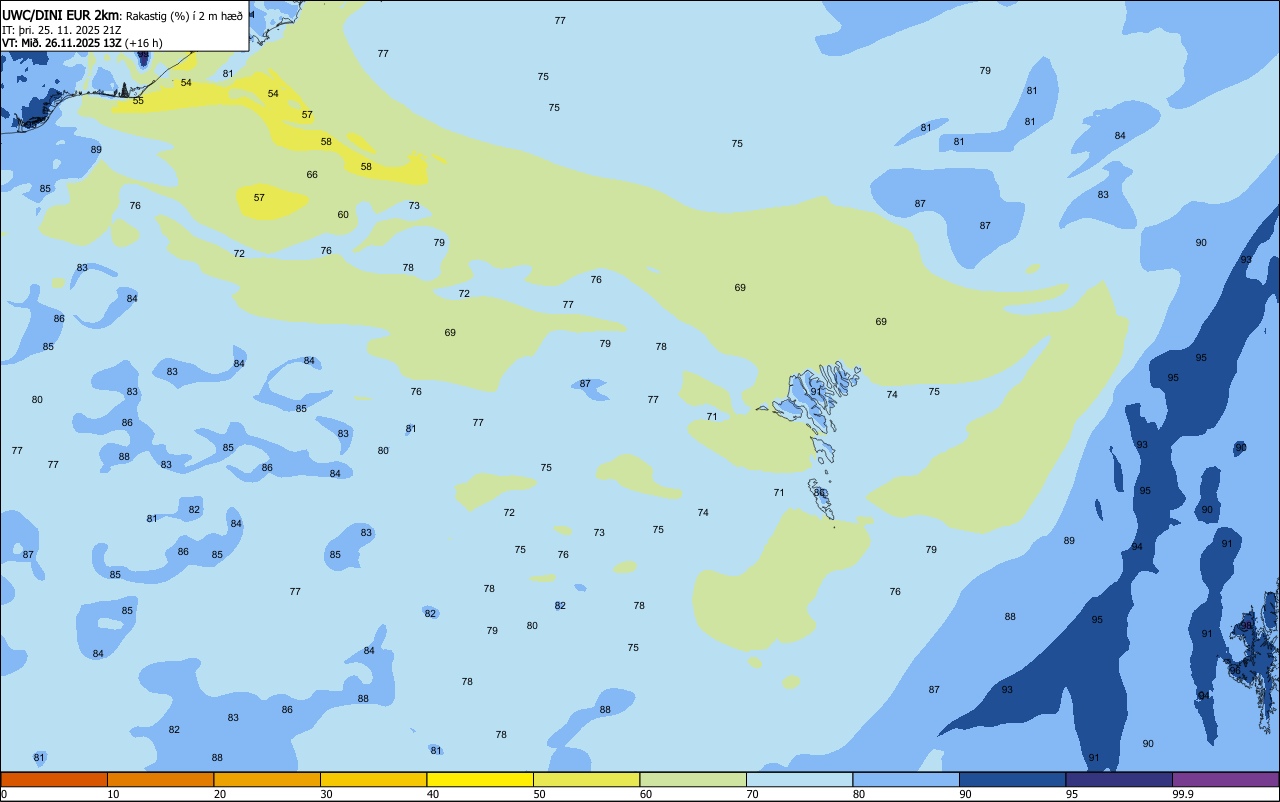Click the '30' legend tick label
1280x802 pixels.
(327, 794)
